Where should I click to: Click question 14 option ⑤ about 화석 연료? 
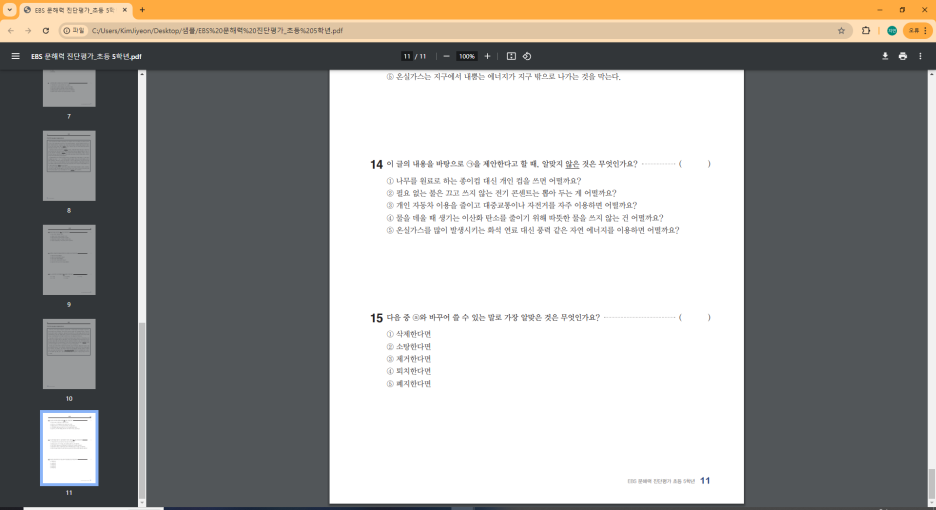532,230
